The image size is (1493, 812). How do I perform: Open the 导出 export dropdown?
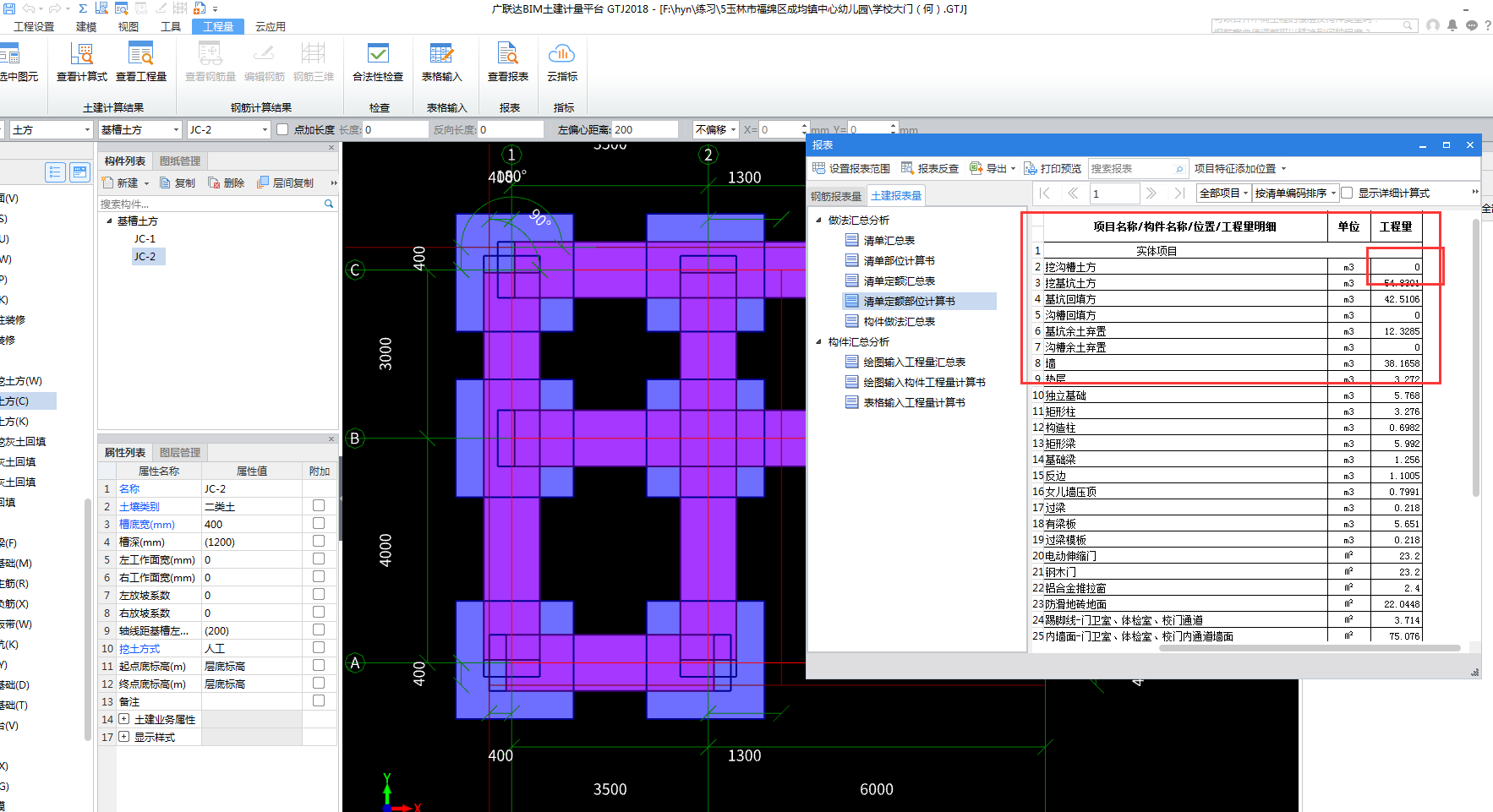[993, 168]
